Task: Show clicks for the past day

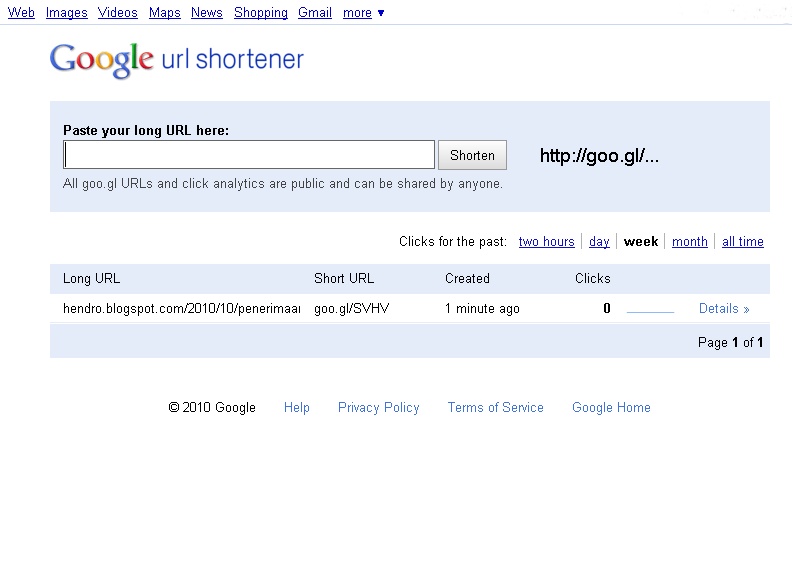Action: click(599, 242)
